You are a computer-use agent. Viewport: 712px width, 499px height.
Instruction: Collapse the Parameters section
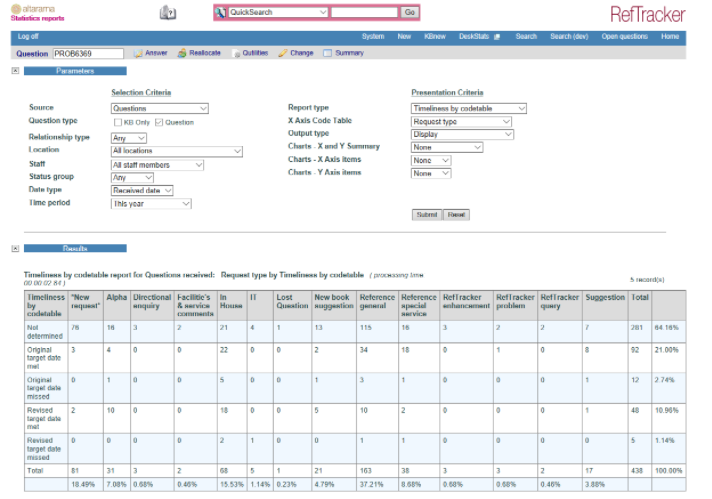[x=15, y=72]
